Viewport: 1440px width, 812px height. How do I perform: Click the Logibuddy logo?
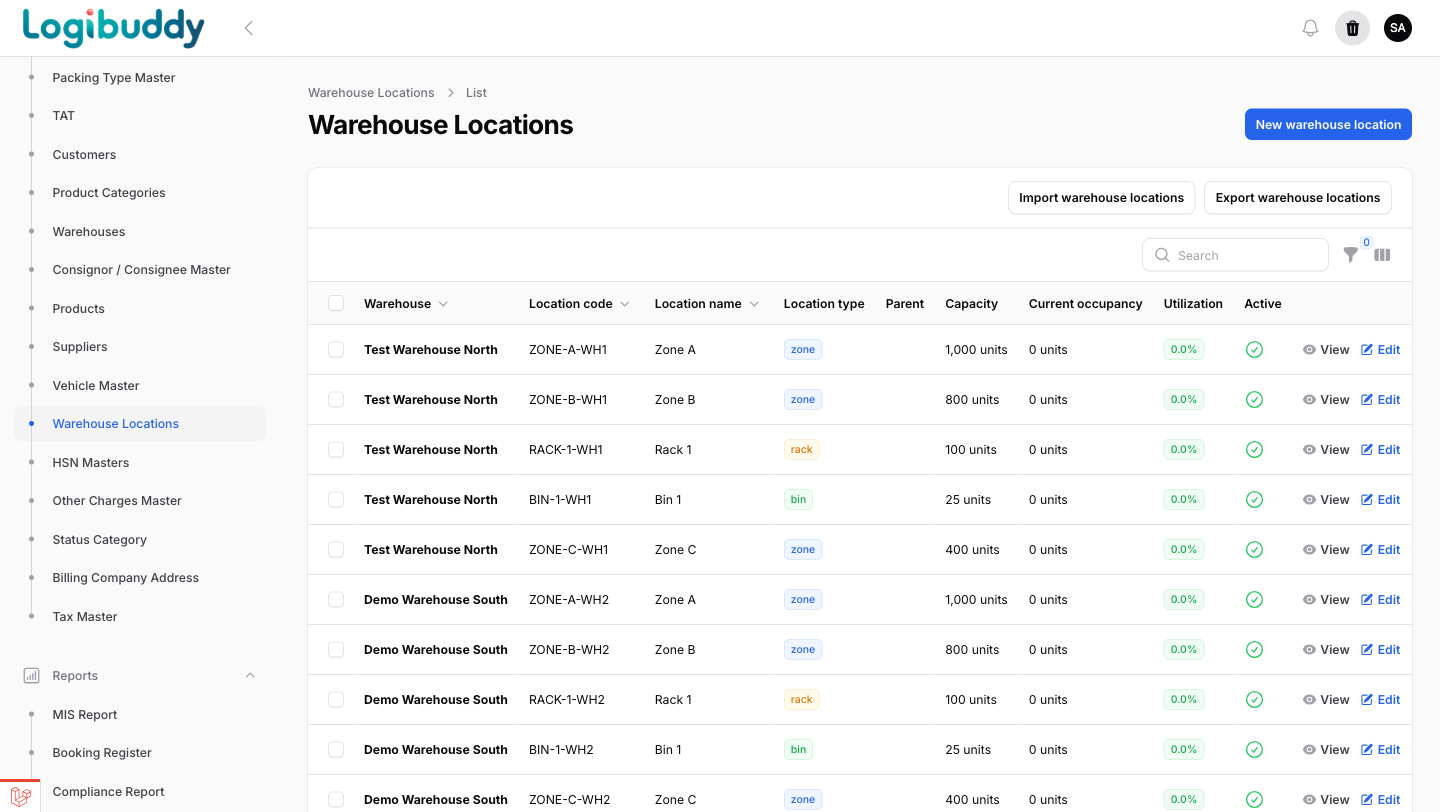coord(113,28)
